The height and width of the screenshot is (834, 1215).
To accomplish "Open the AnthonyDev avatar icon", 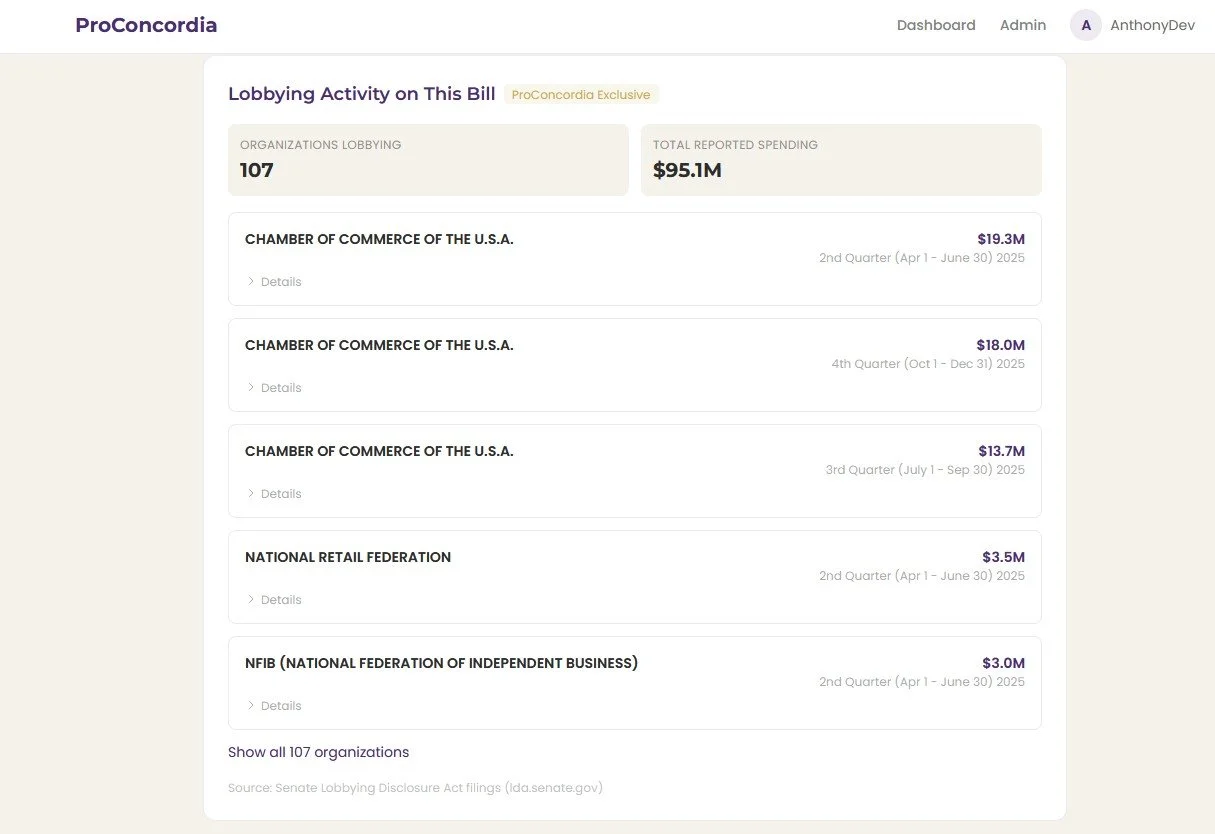I will pyautogui.click(x=1086, y=25).
